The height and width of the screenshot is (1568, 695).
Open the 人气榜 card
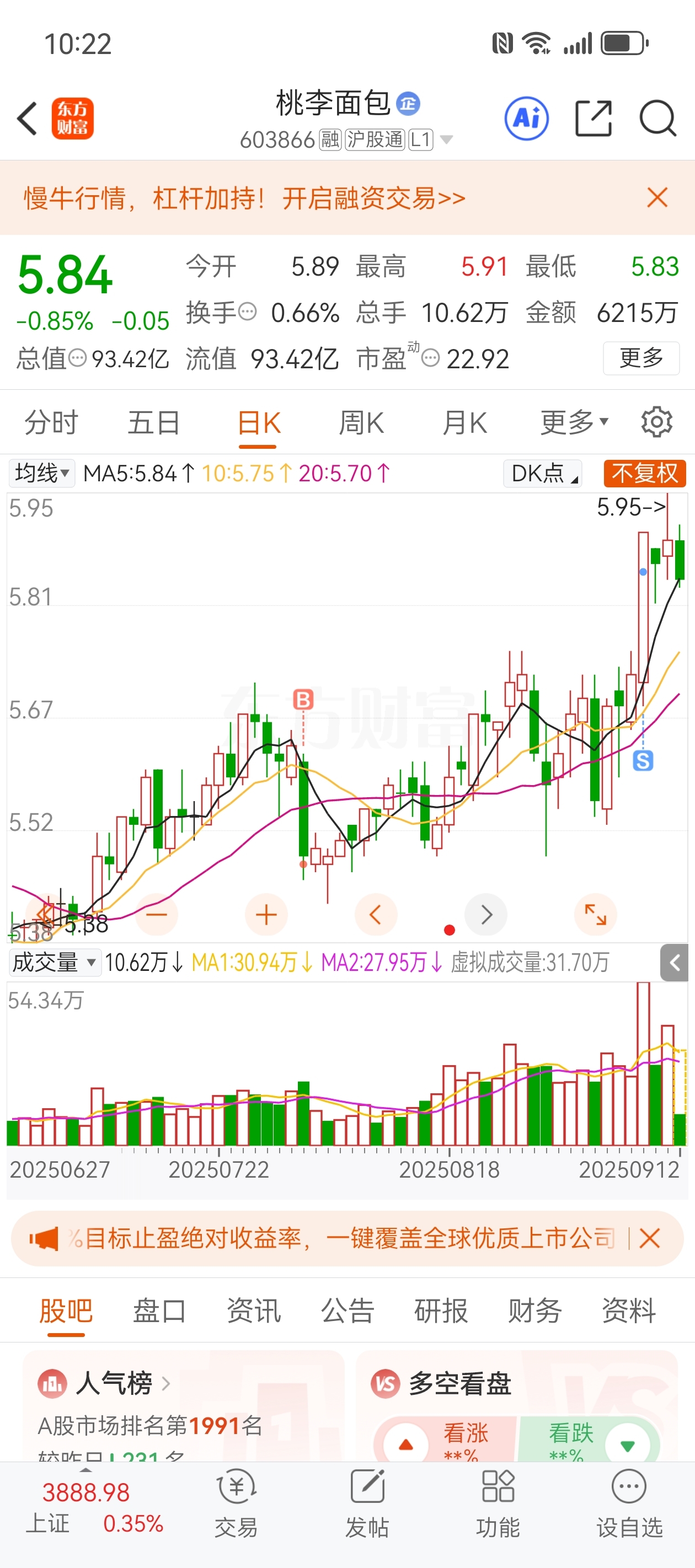point(183,1406)
